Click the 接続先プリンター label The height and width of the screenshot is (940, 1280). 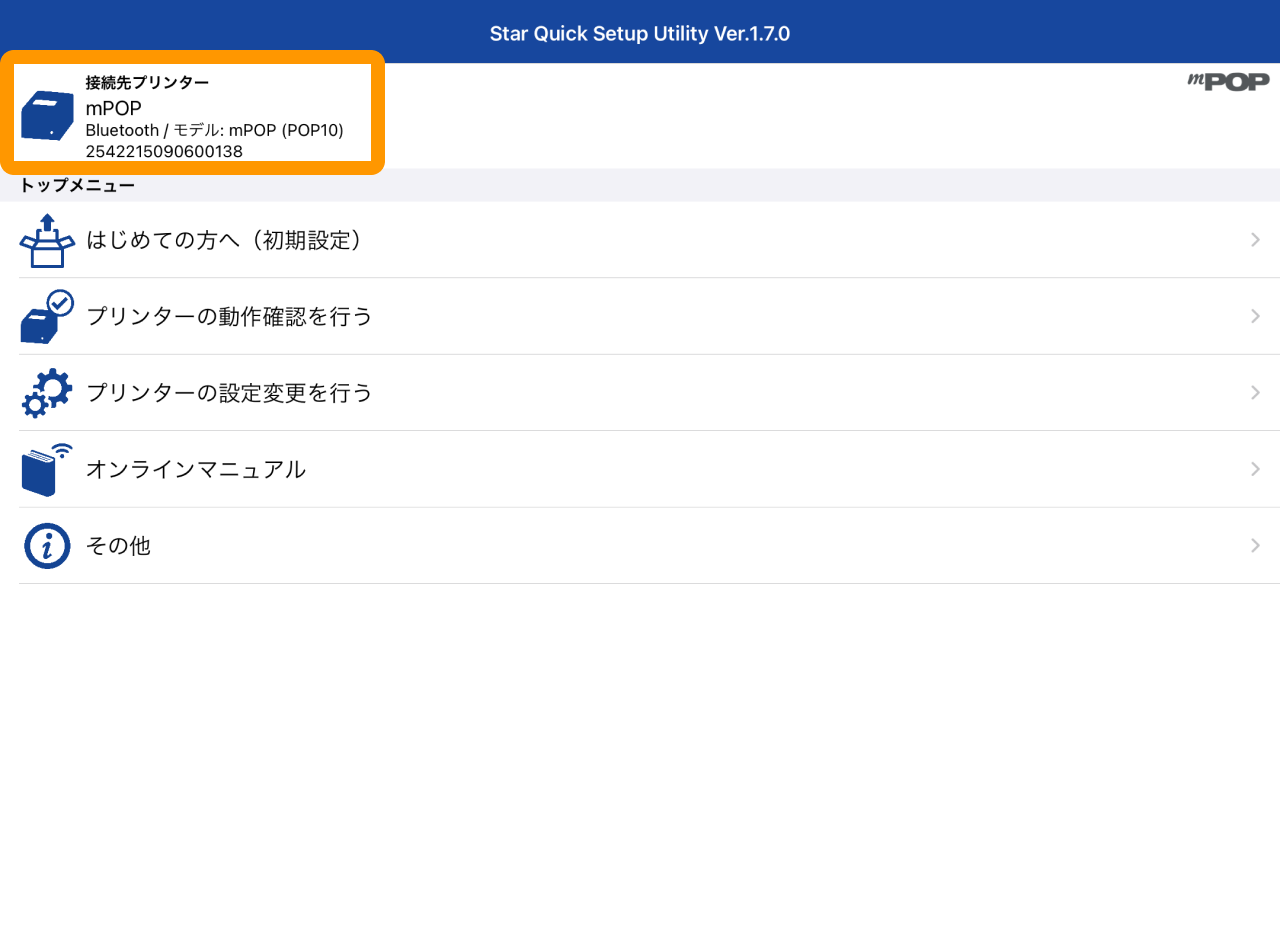[147, 83]
